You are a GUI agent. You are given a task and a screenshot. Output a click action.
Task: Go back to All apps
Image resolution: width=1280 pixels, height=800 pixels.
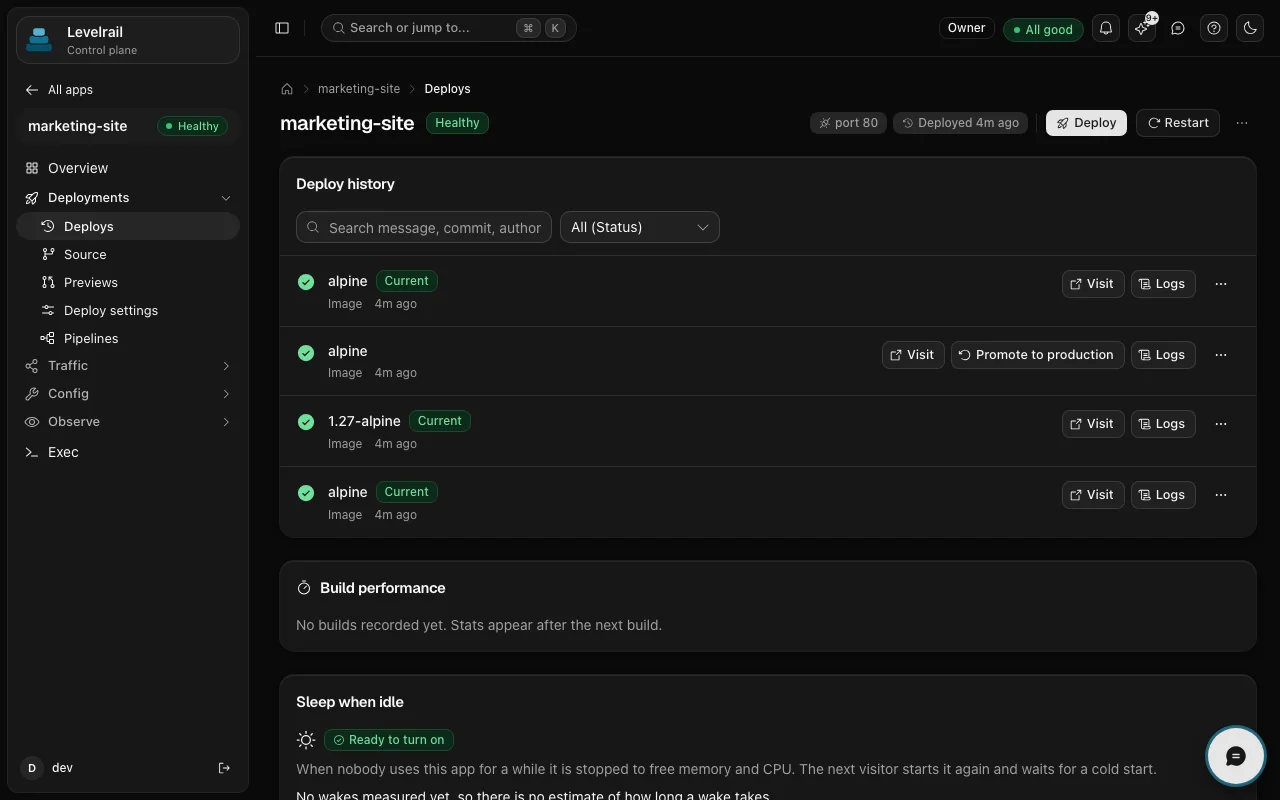[60, 90]
